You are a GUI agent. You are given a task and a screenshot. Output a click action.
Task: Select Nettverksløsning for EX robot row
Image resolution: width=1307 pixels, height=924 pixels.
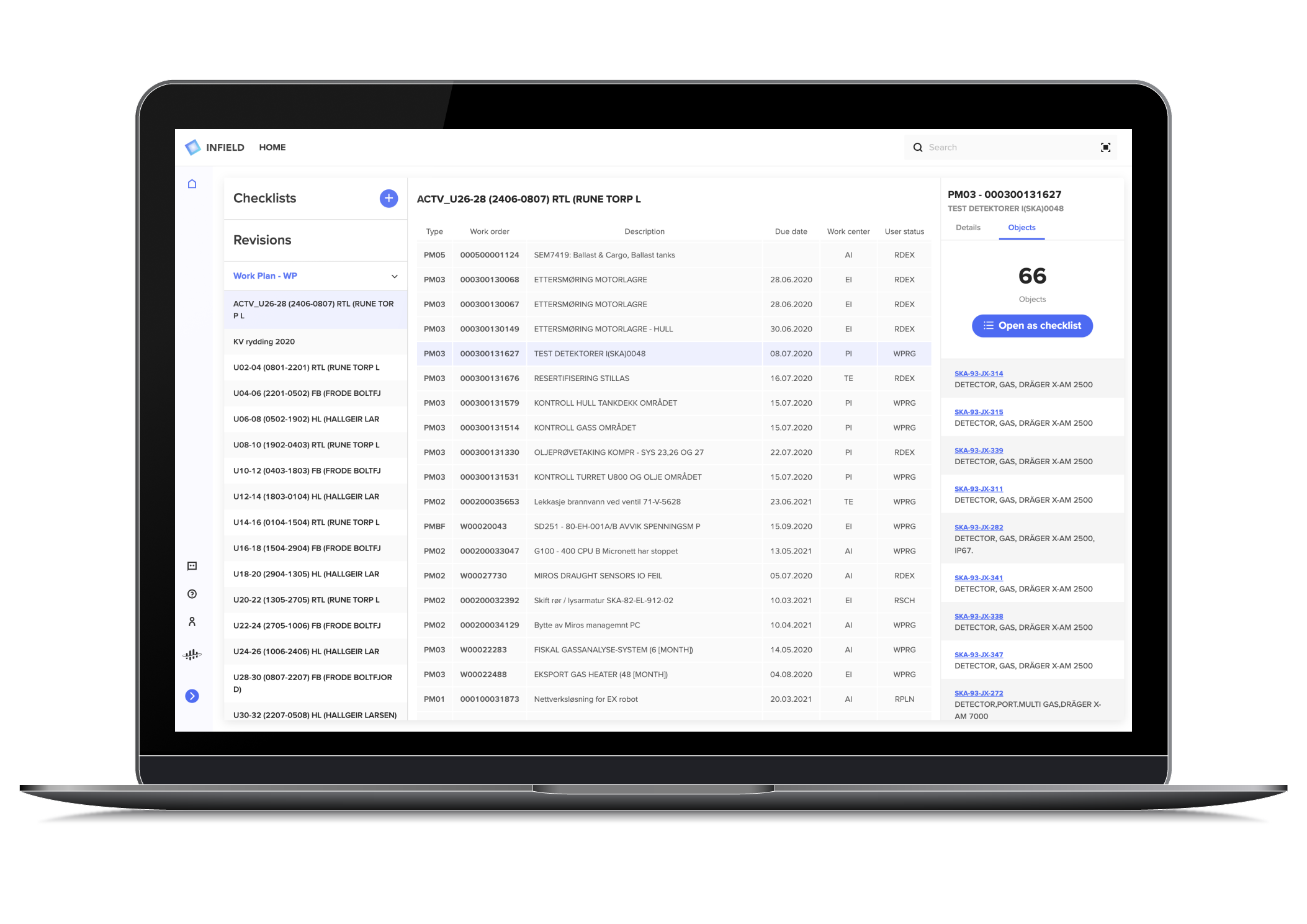point(674,699)
